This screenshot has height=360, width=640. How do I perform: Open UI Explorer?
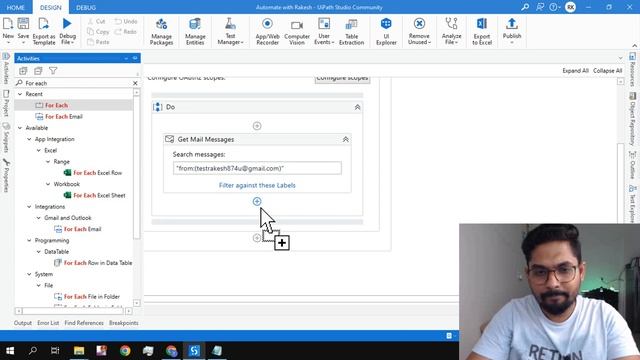coord(386,31)
